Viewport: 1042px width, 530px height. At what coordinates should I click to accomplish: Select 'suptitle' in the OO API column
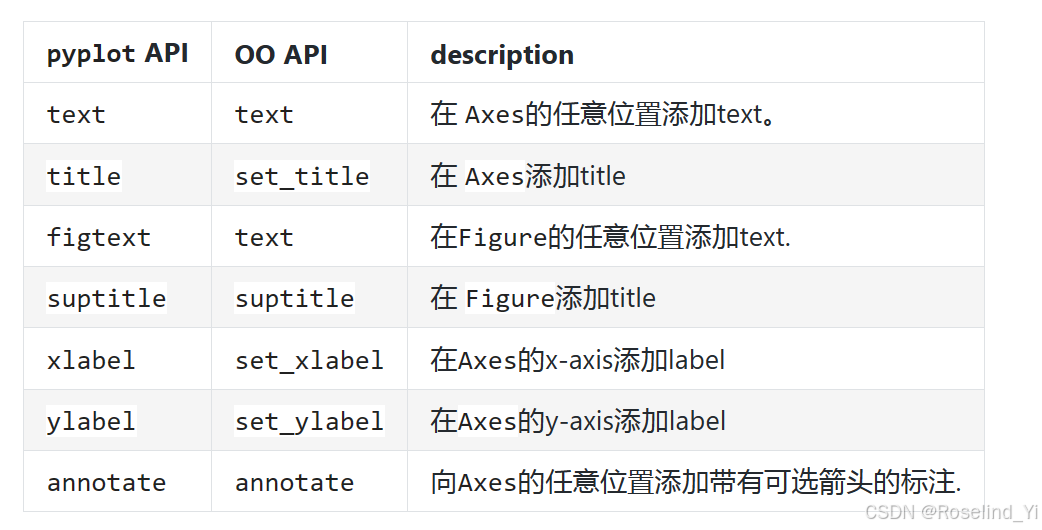click(294, 298)
